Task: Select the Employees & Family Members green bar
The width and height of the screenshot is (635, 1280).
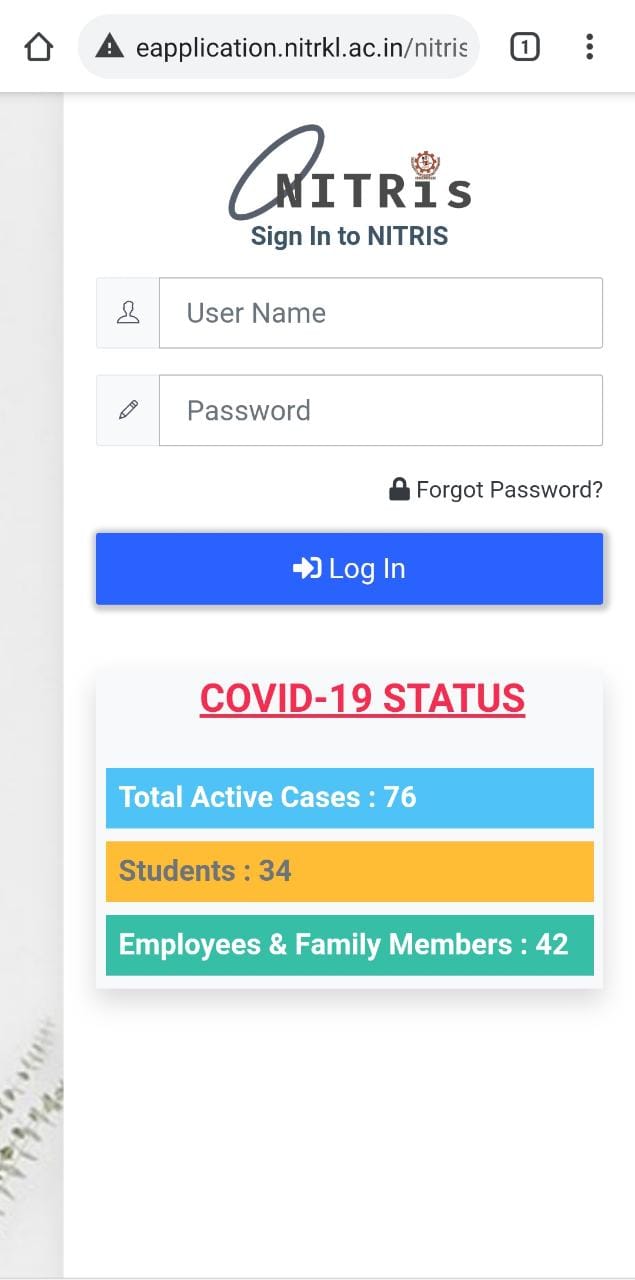Action: point(349,945)
